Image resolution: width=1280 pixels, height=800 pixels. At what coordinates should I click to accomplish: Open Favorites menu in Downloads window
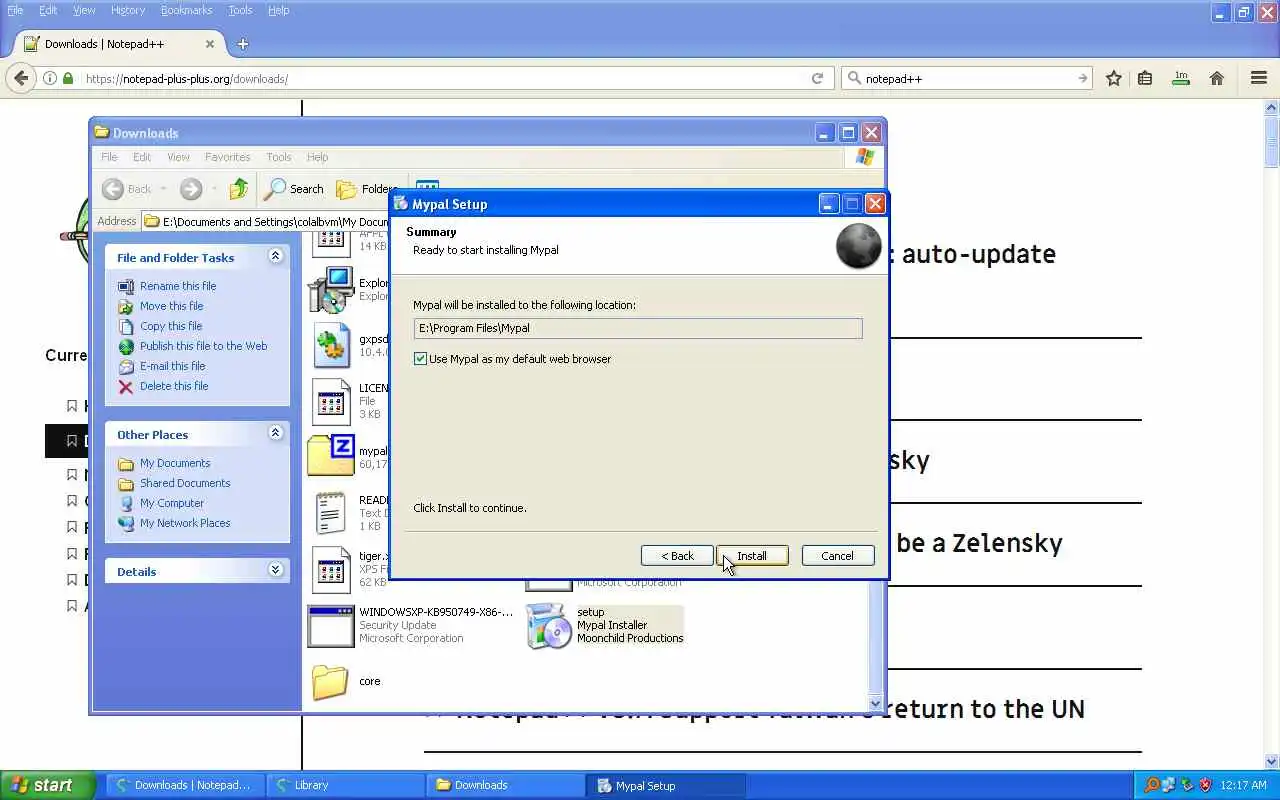(227, 157)
